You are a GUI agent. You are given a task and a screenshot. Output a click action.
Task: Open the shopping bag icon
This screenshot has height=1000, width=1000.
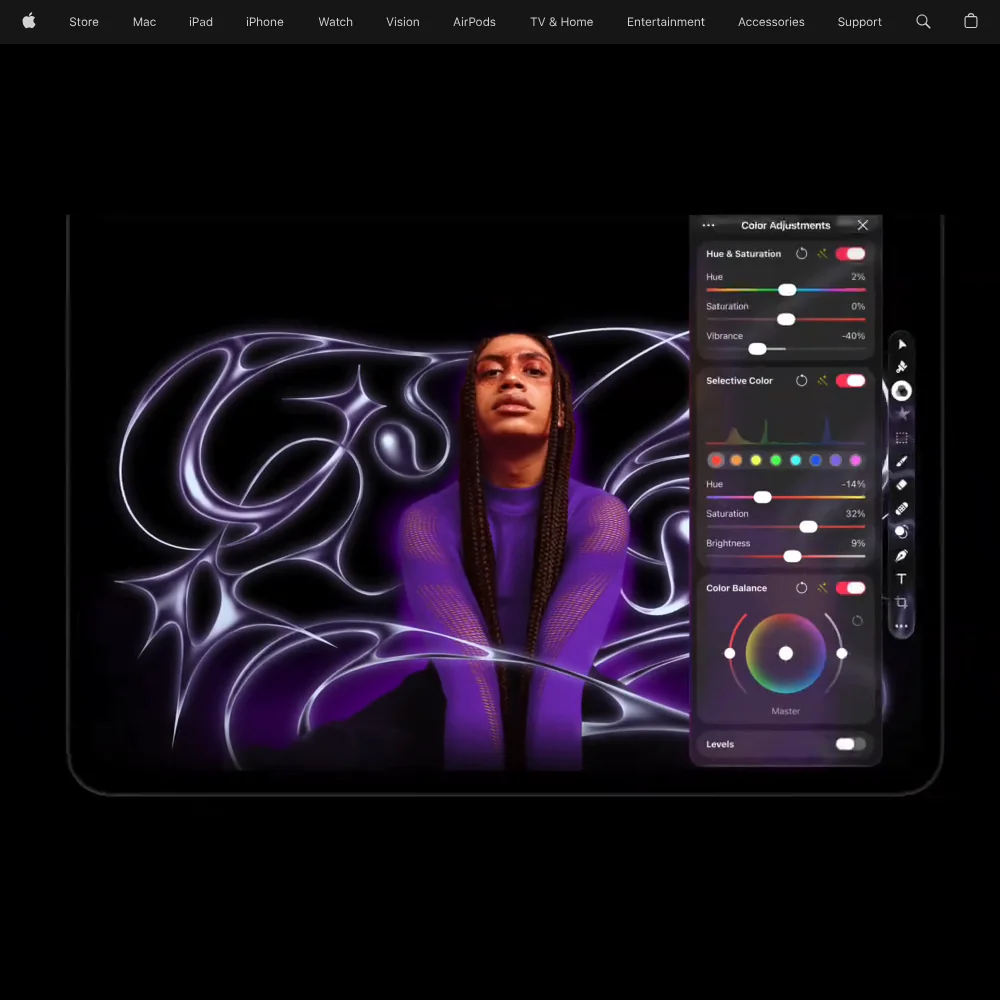point(971,22)
